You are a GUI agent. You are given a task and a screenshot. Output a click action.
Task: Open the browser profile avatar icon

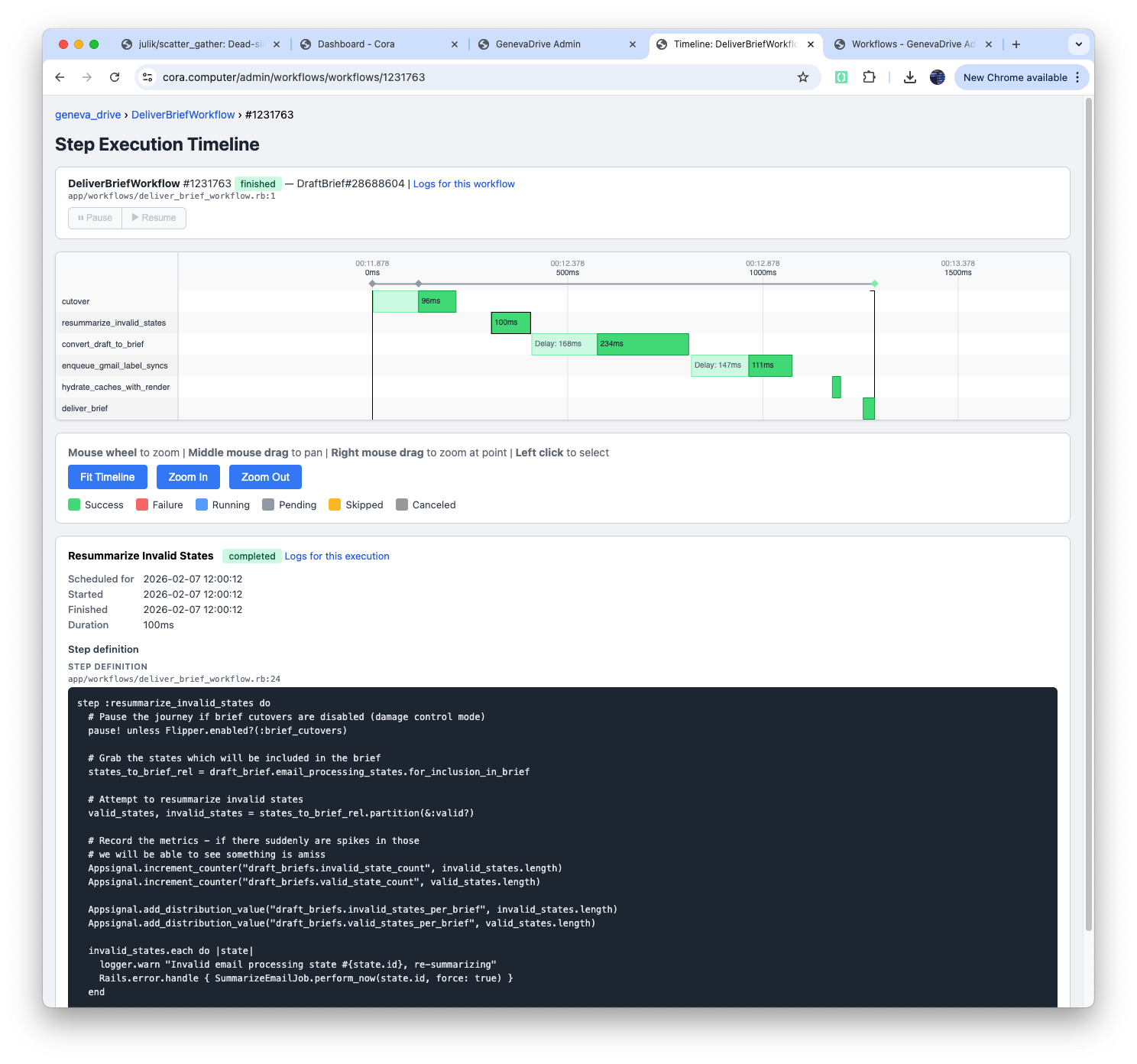pos(937,77)
